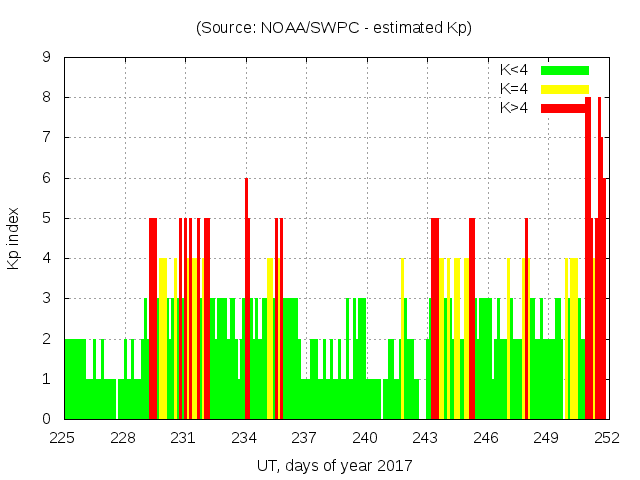
Task: Click the 225 tick label on x-axis
Action: [64, 437]
